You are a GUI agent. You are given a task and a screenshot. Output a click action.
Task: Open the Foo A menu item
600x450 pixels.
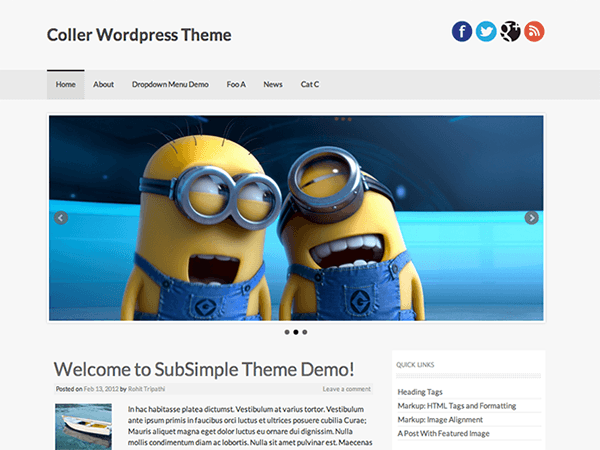point(236,85)
